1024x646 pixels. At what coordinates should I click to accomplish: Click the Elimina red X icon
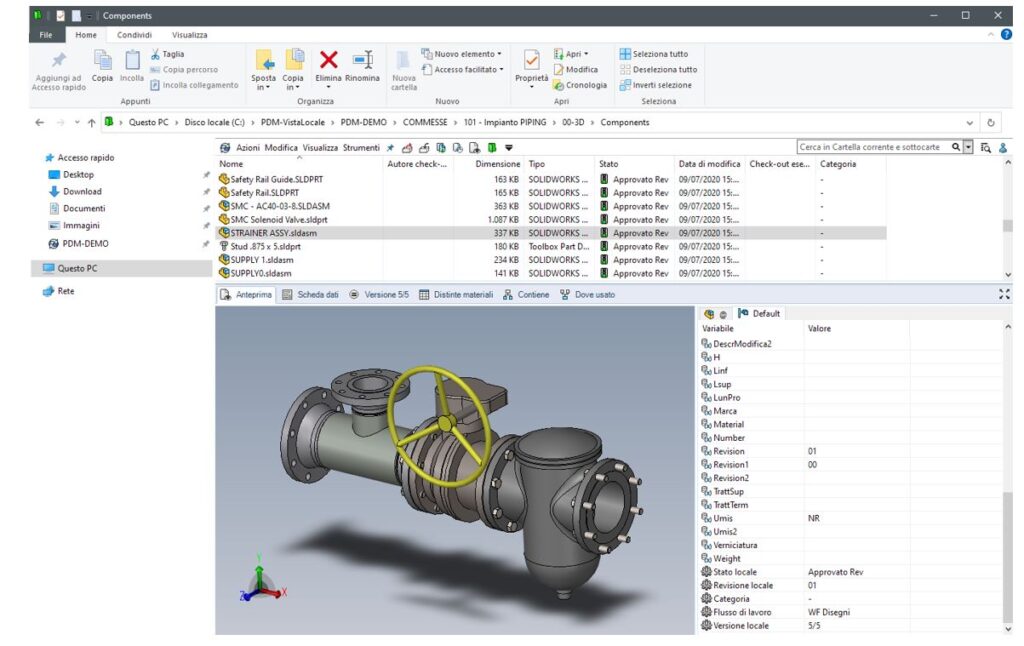tap(328, 60)
